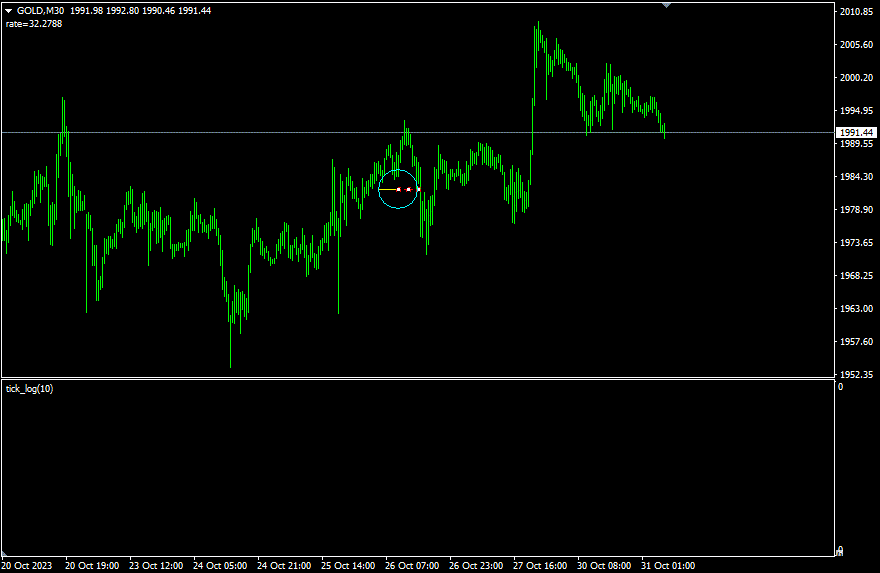The width and height of the screenshot is (880, 573).
Task: Click the 2000.20 price scale label
Action: 856,77
